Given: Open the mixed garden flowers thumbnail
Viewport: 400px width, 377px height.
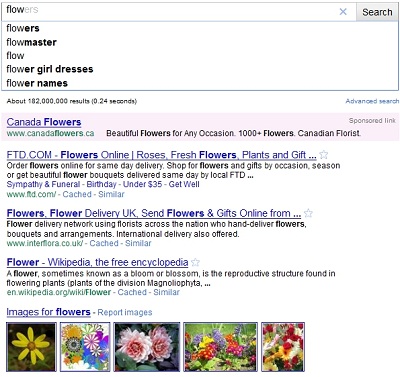Looking at the screenshot, I should coord(221,347).
